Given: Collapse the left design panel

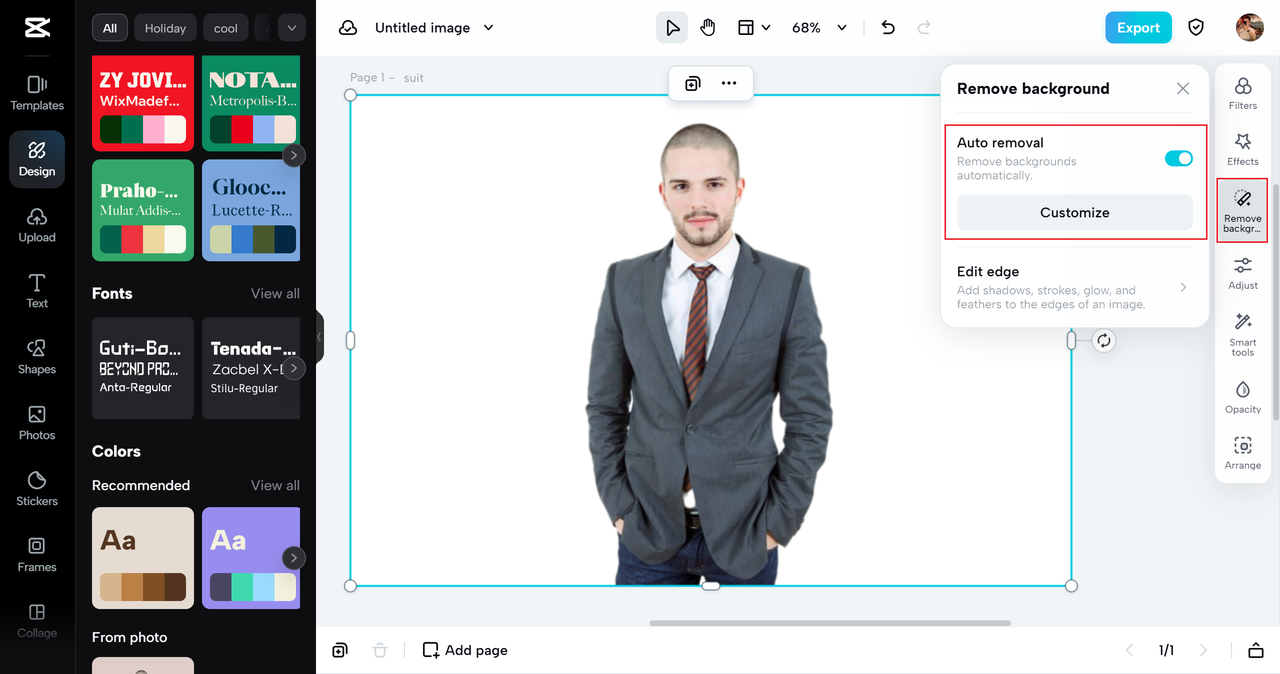Looking at the screenshot, I should 319,337.
